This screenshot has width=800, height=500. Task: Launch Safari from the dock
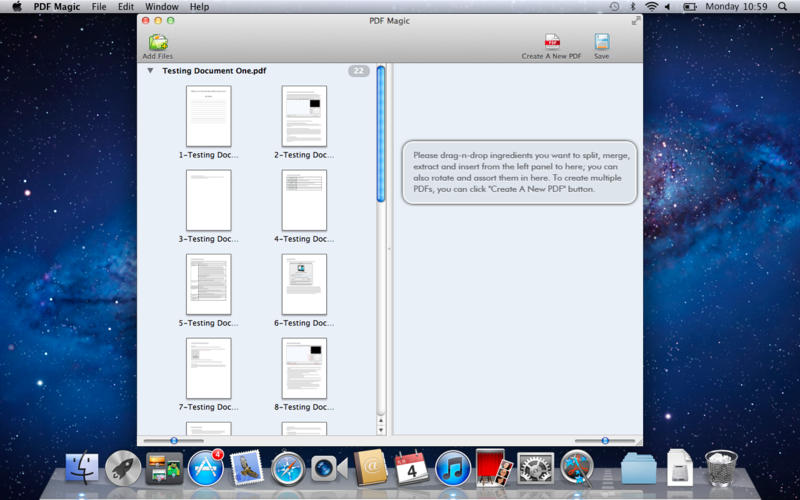point(287,467)
